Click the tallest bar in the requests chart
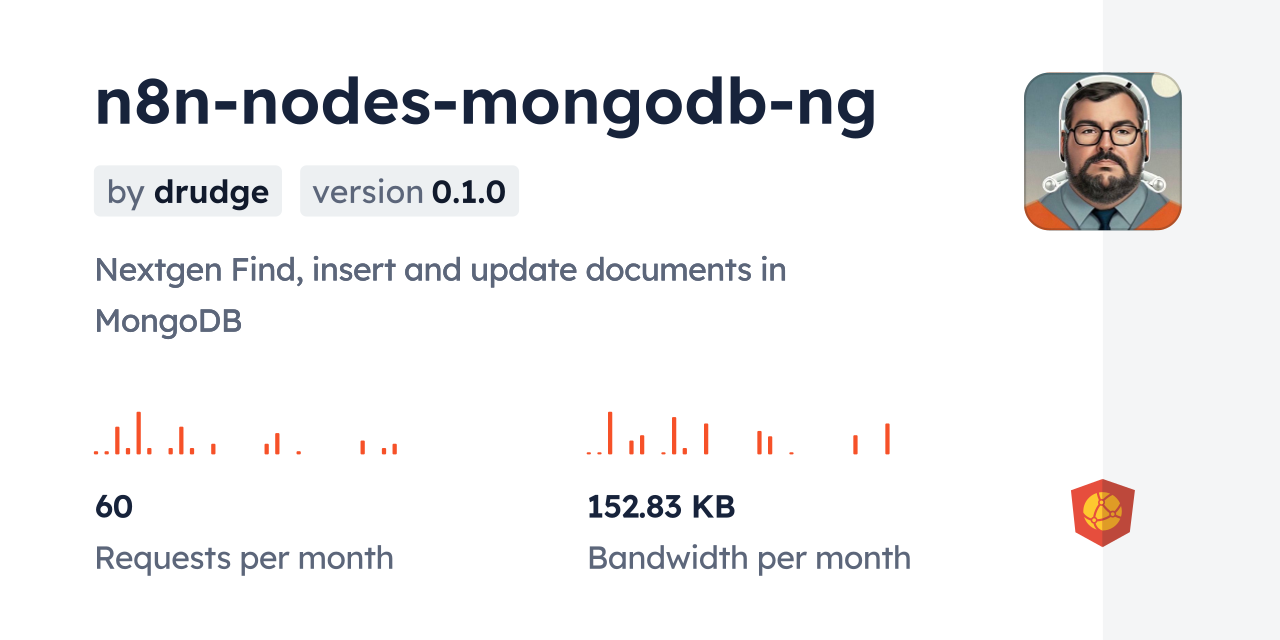Screen dimensions: 1280x640 coord(138,433)
